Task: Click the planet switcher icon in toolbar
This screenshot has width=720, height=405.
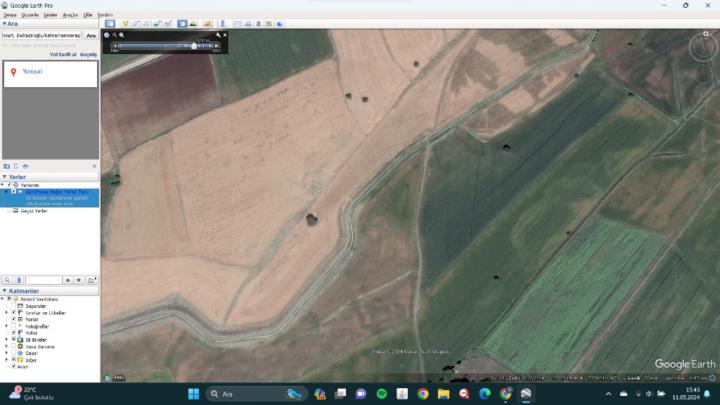Action: (205, 23)
